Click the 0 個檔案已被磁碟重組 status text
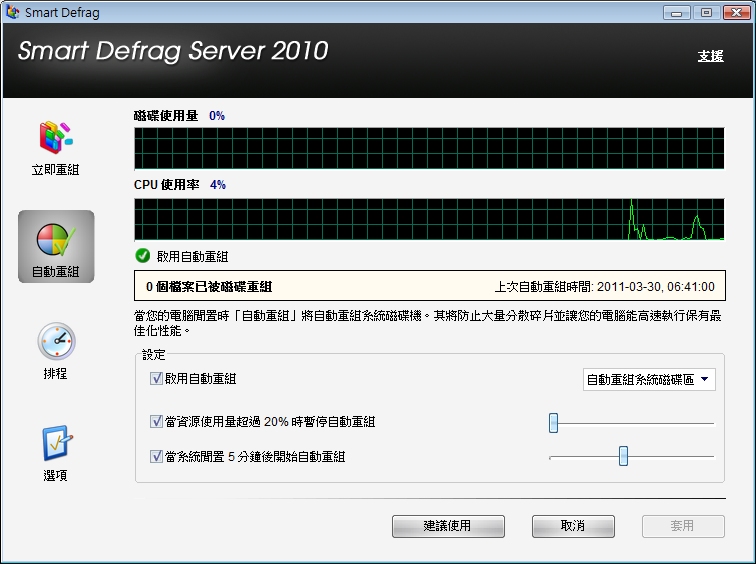This screenshot has height=564, width=756. 209,287
